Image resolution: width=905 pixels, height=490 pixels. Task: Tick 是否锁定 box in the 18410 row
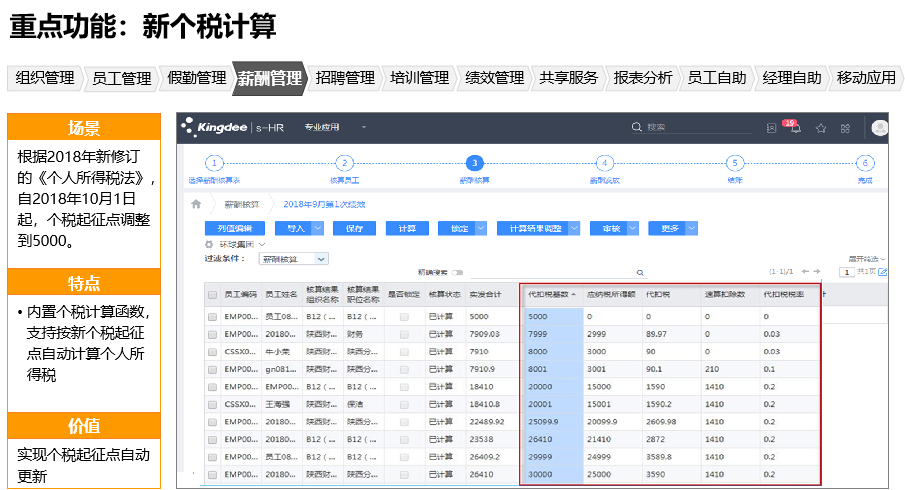[404, 387]
